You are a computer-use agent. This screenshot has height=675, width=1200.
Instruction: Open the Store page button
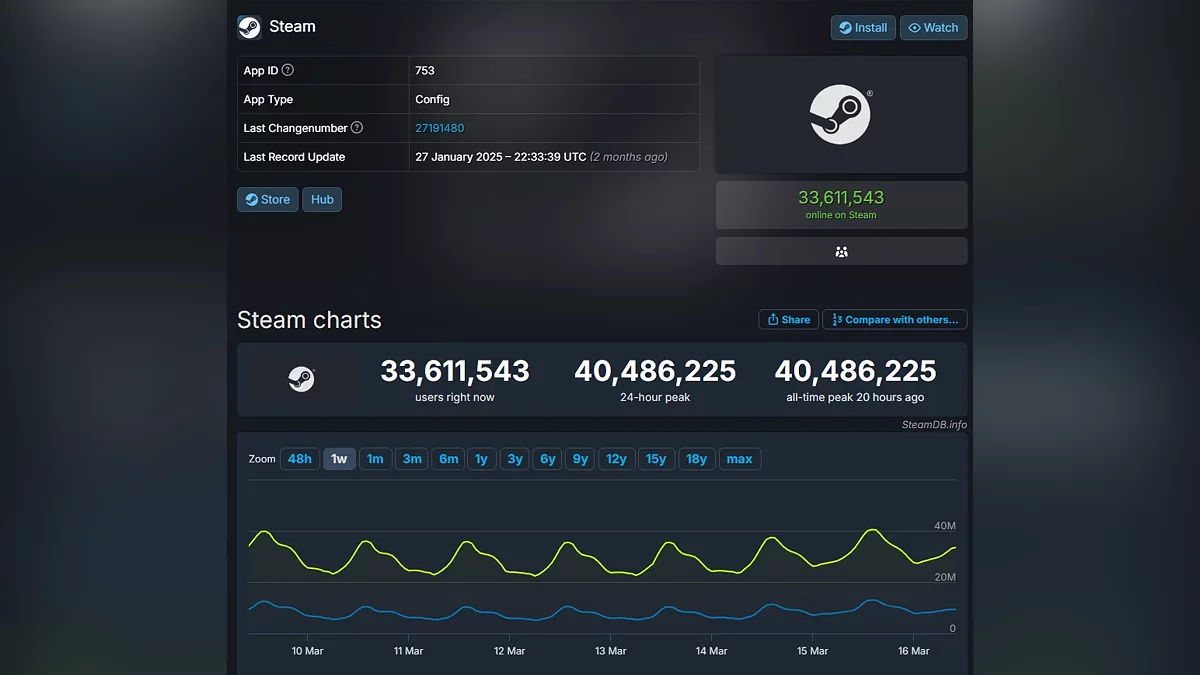(267, 199)
